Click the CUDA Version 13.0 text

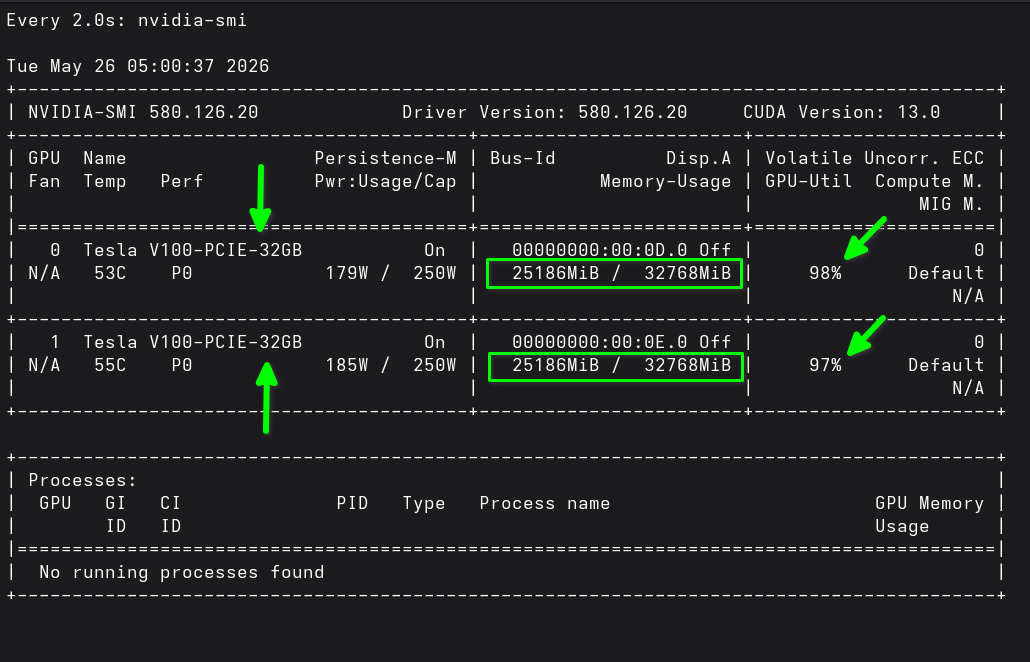(x=841, y=112)
